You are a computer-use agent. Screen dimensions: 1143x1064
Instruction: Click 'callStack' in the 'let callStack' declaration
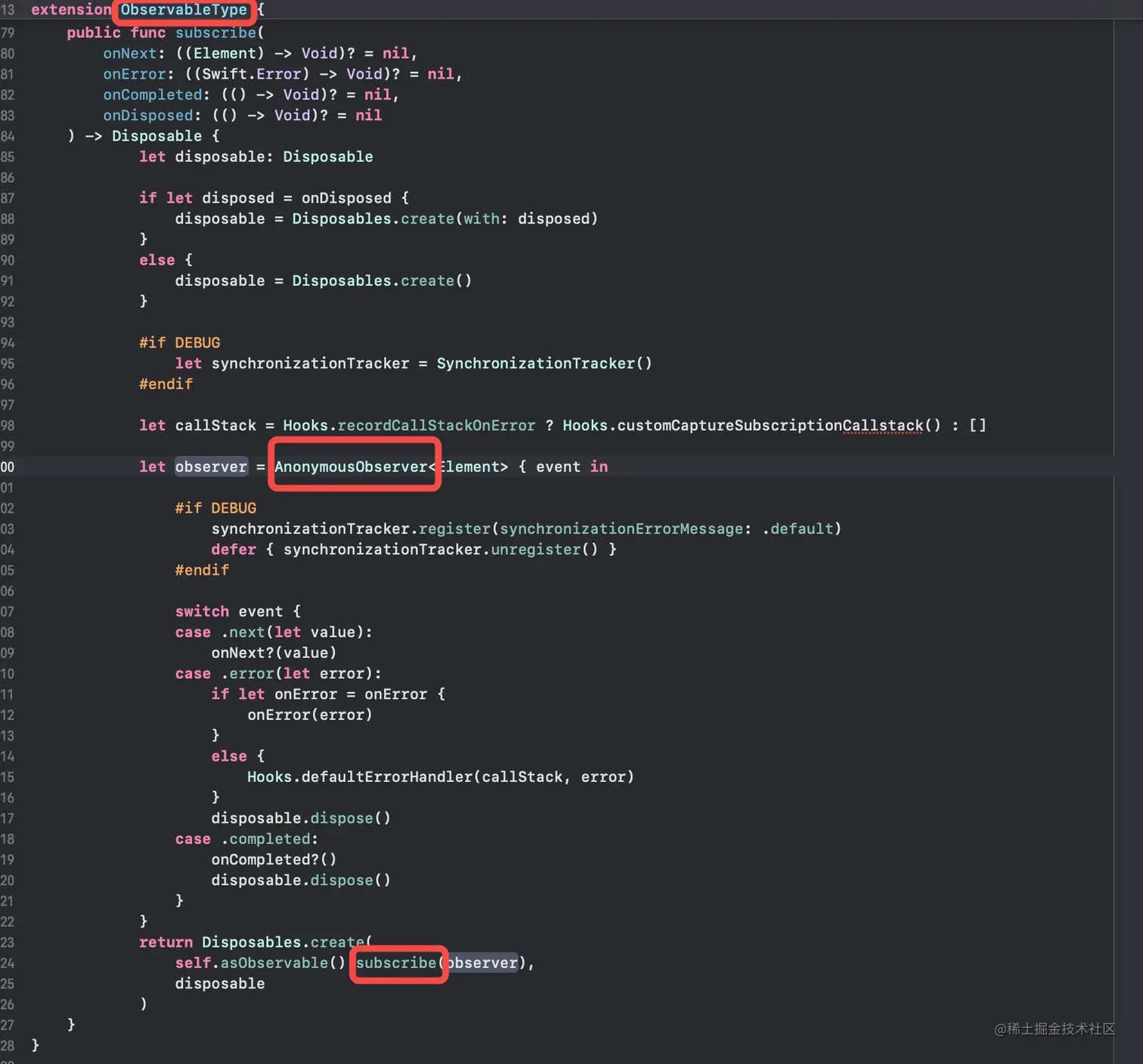(216, 426)
